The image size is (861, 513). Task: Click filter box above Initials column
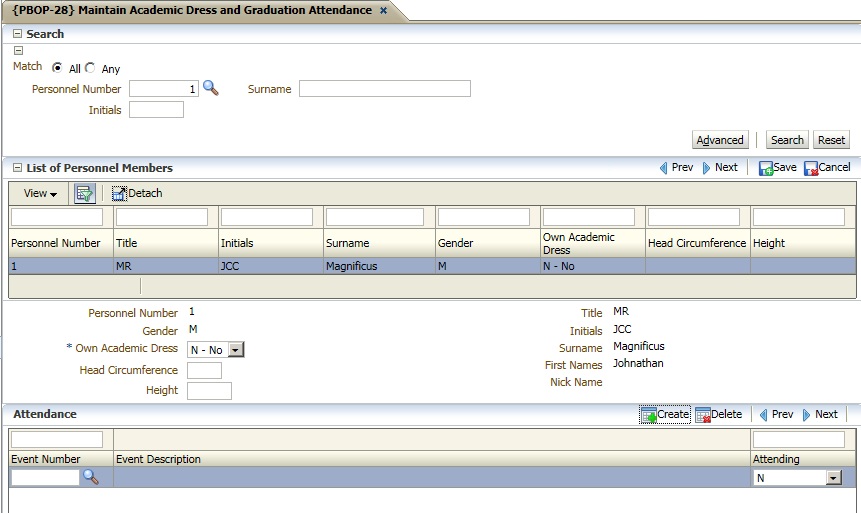[266, 217]
